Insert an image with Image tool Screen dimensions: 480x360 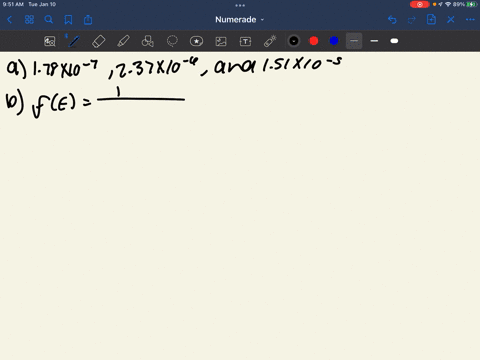pyautogui.click(x=221, y=41)
